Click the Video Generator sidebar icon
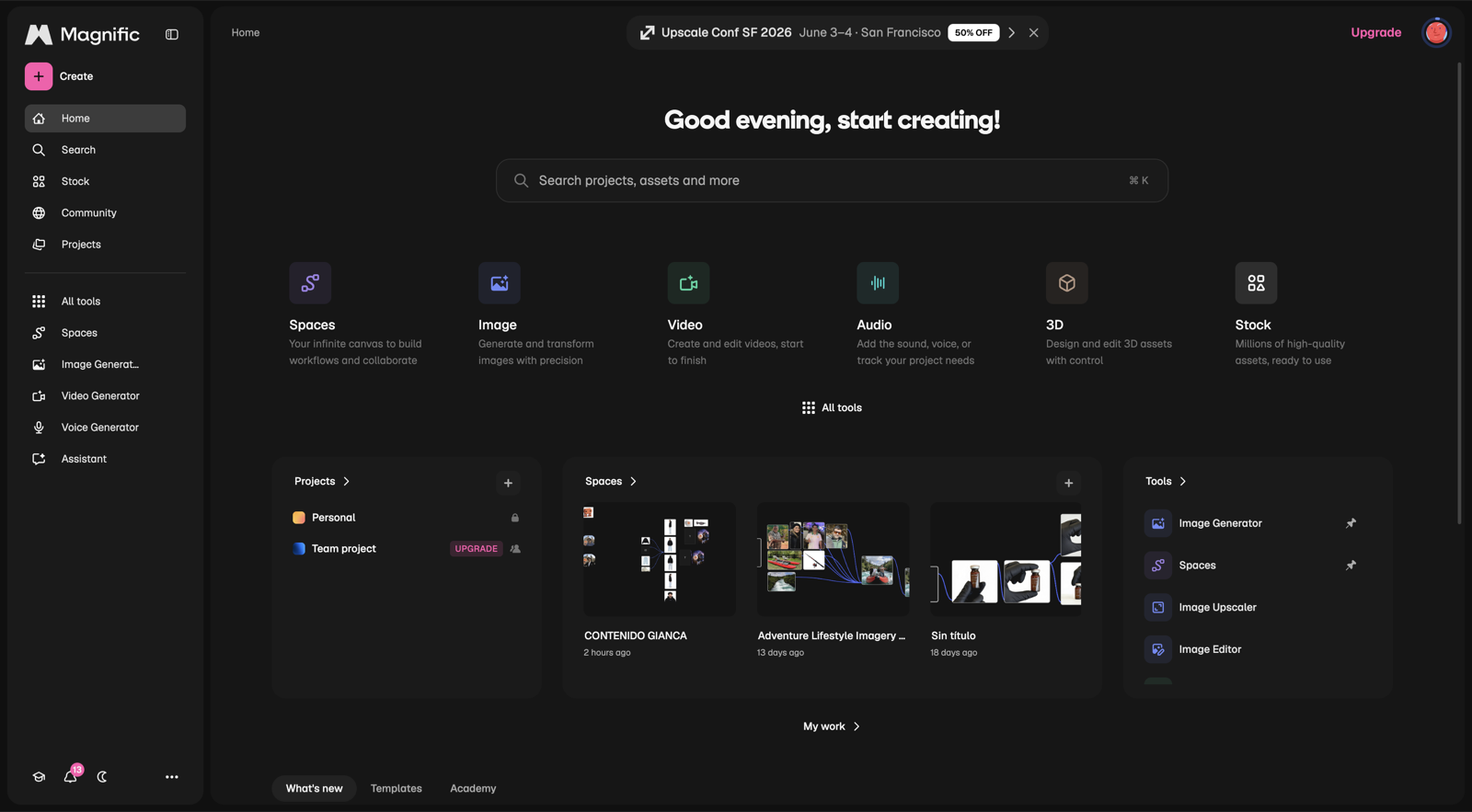 [39, 396]
